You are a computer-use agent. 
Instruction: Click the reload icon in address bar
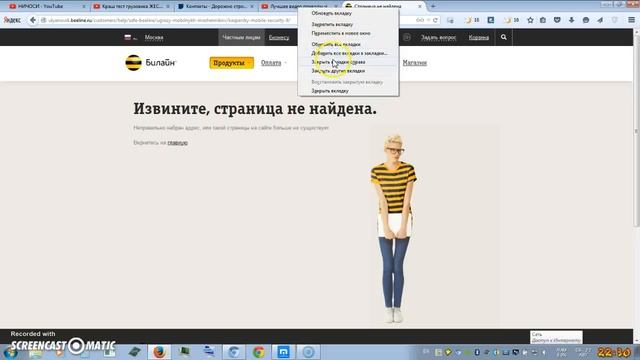435,20
